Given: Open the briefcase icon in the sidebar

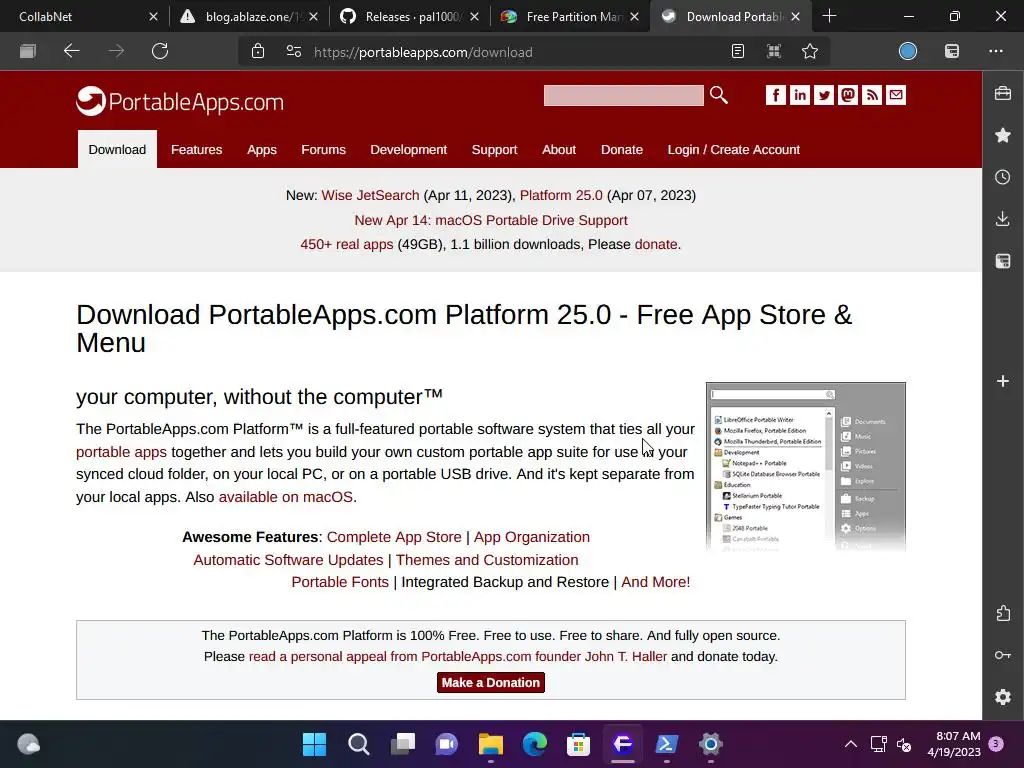Looking at the screenshot, I should pos(1003,93).
